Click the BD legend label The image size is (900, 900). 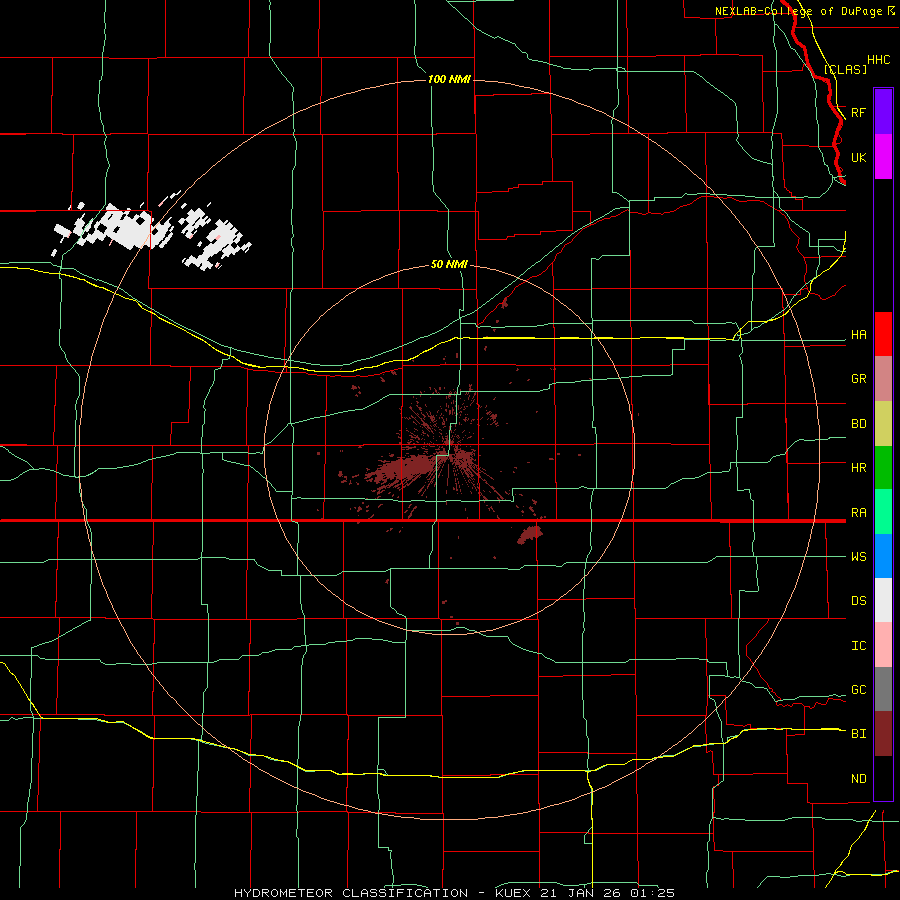point(858,424)
